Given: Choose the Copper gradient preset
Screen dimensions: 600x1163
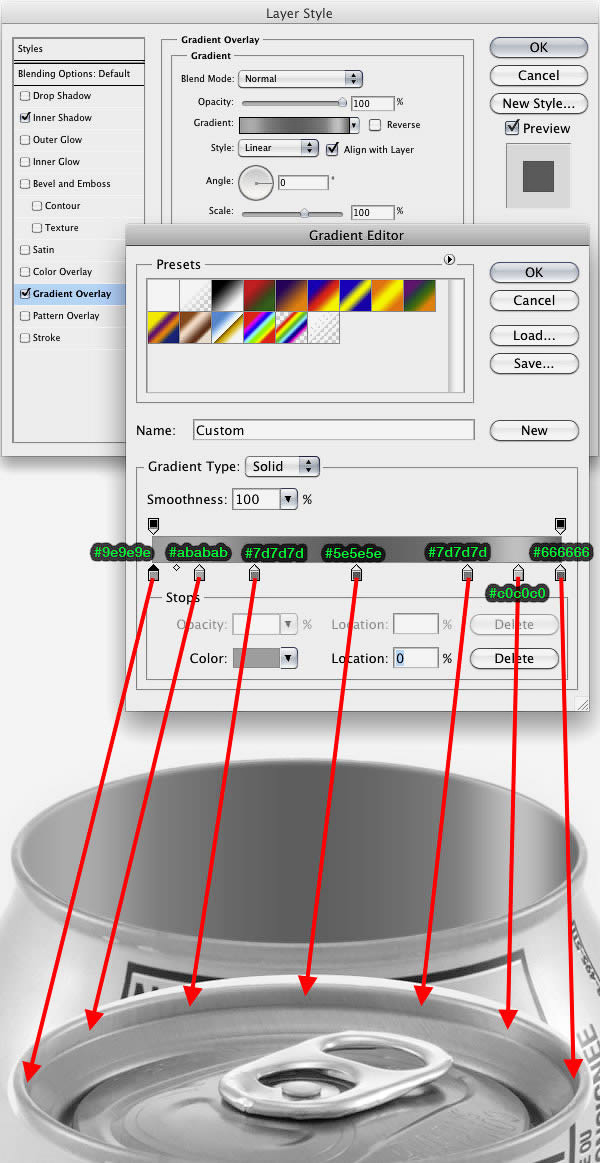Looking at the screenshot, I should pos(195,327).
